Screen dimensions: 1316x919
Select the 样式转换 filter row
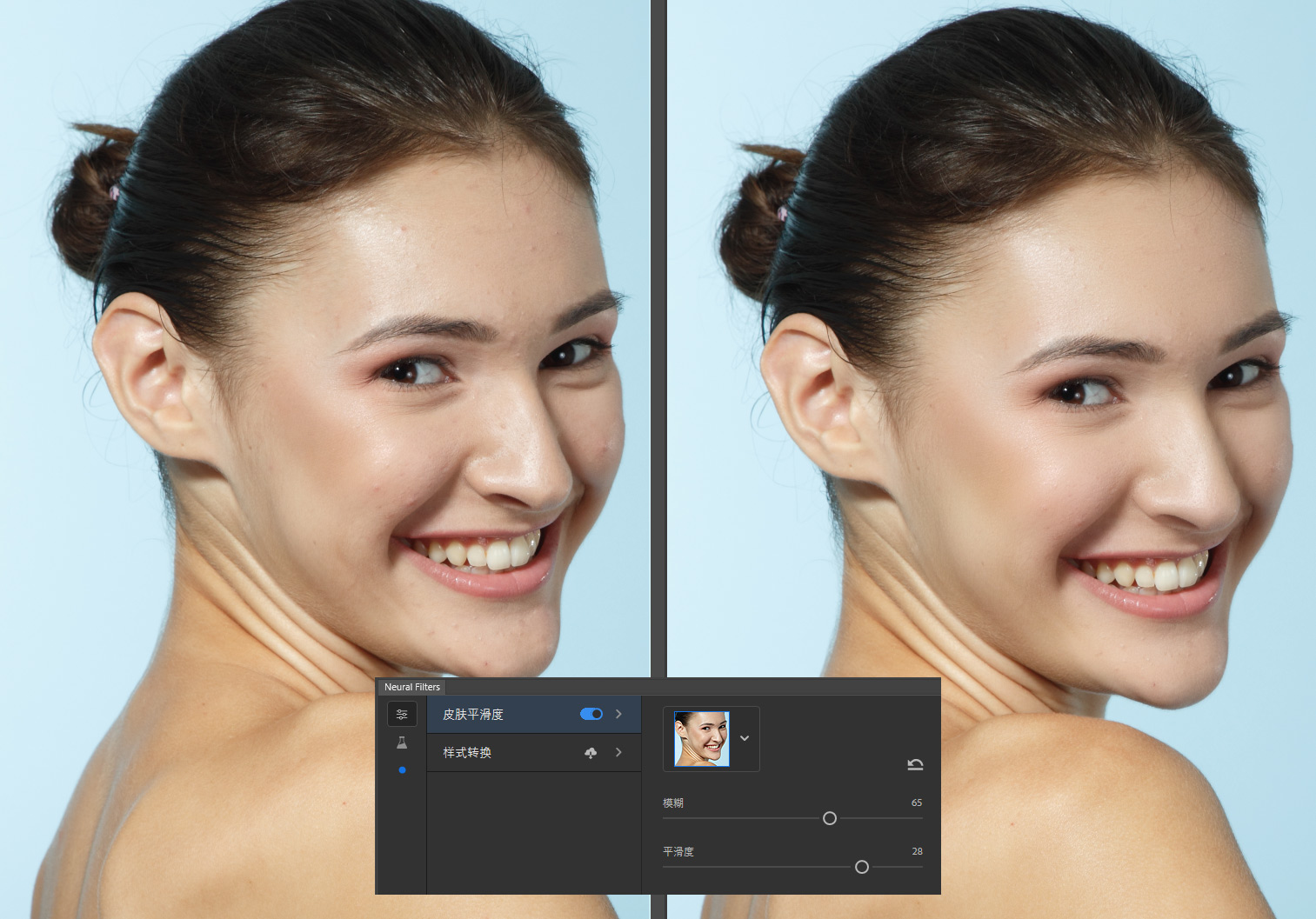(534, 752)
